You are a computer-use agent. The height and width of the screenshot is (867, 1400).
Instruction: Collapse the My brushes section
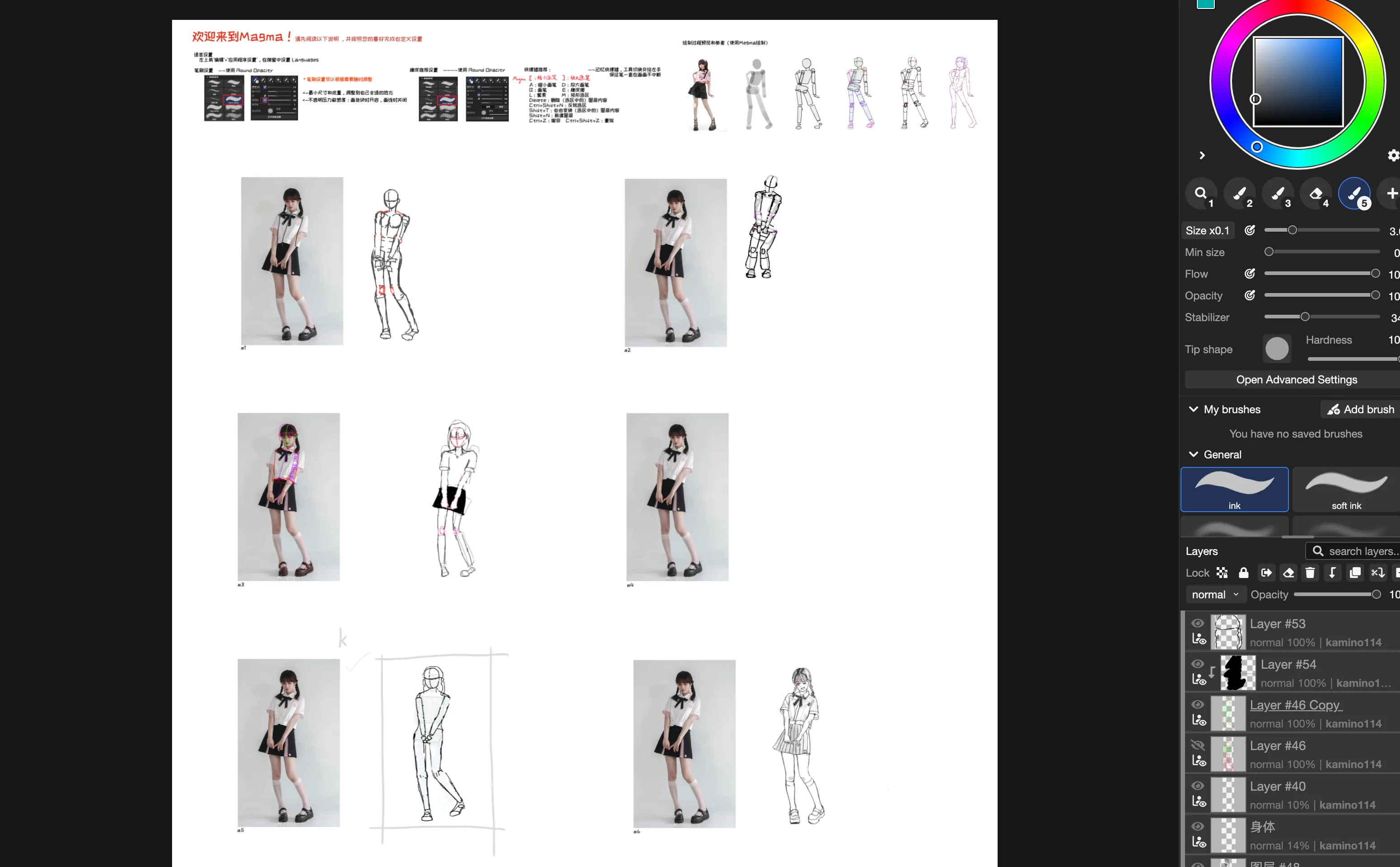click(x=1194, y=410)
